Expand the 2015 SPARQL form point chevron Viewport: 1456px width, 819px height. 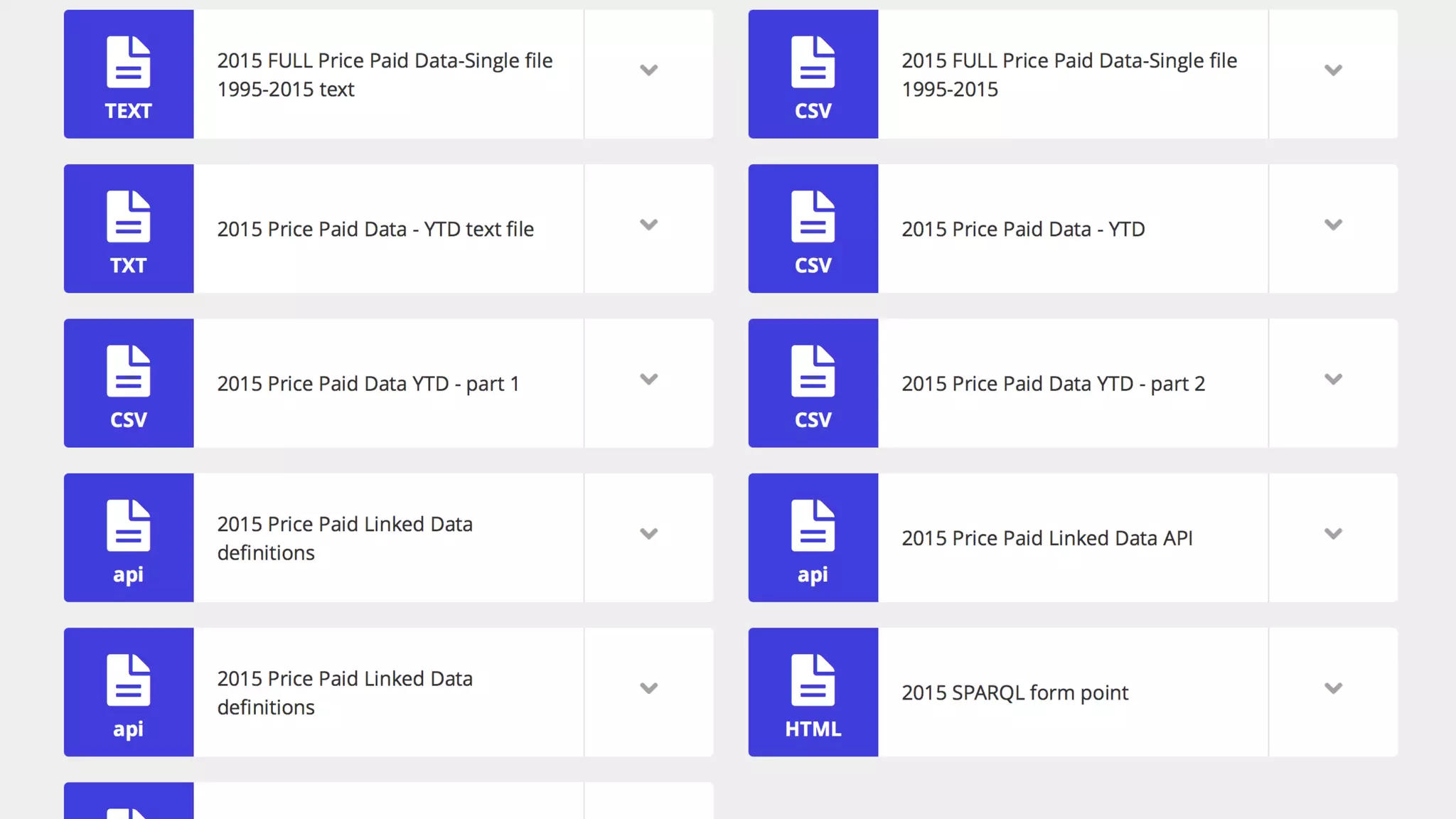pos(1333,688)
